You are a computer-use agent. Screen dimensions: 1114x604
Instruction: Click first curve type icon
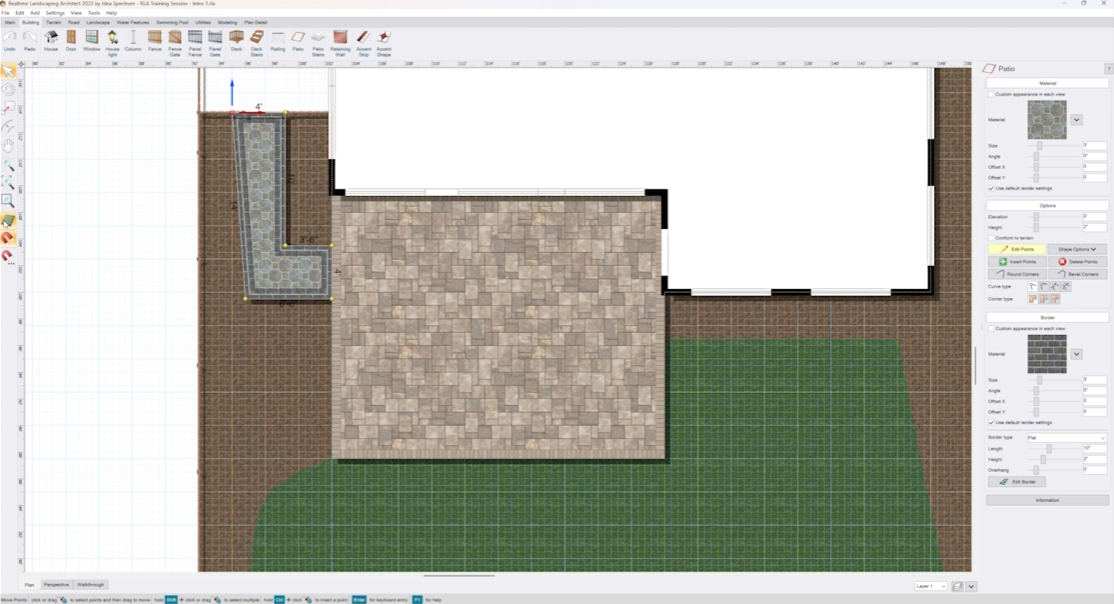click(1033, 286)
